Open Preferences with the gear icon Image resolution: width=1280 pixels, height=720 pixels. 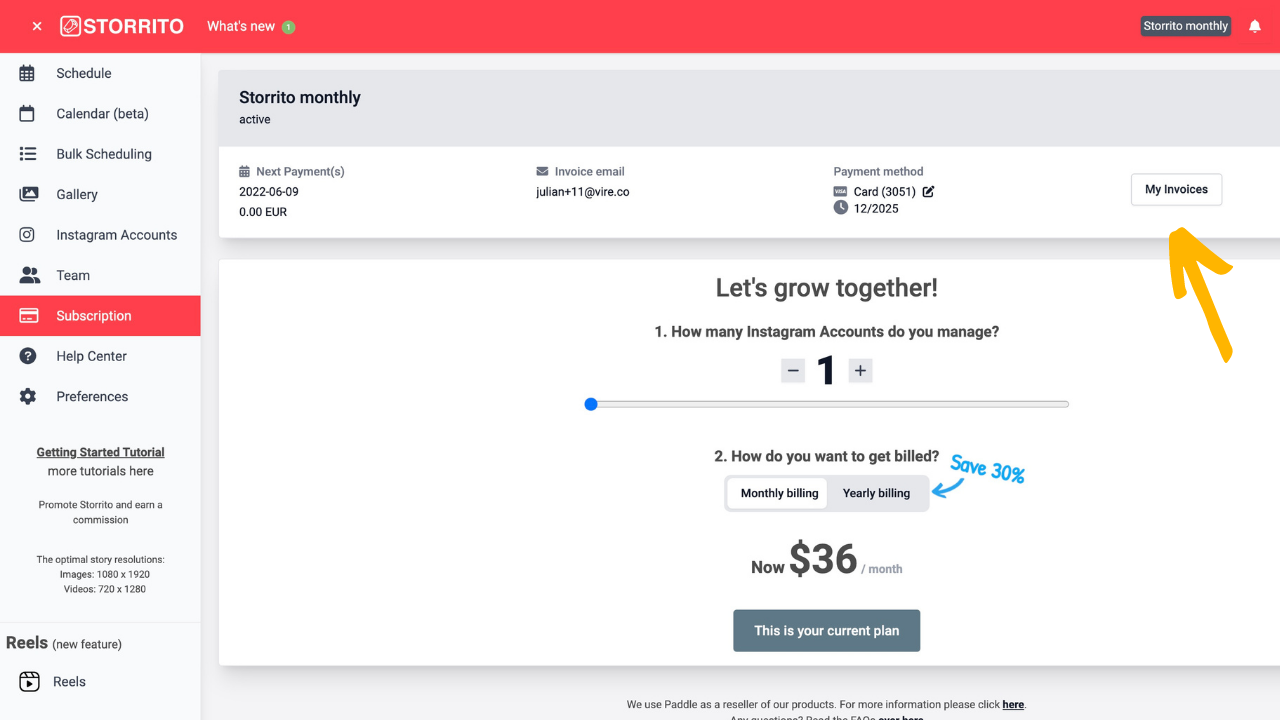pyautogui.click(x=28, y=397)
